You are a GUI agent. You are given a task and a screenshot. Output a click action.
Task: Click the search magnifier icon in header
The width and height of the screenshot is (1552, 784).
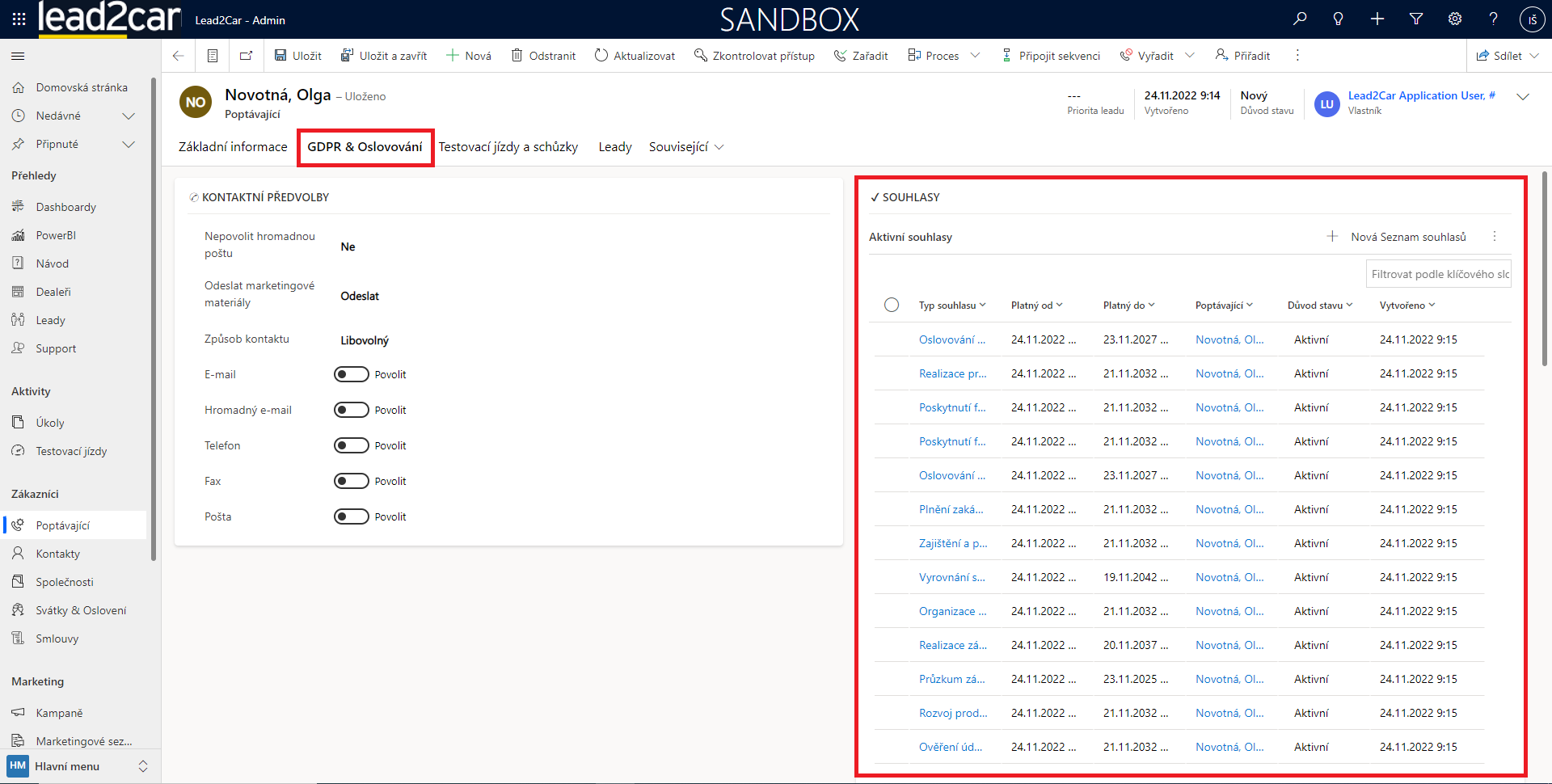[x=1300, y=19]
